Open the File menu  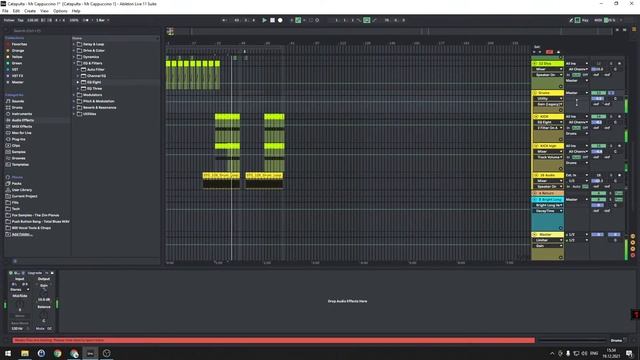point(5,11)
